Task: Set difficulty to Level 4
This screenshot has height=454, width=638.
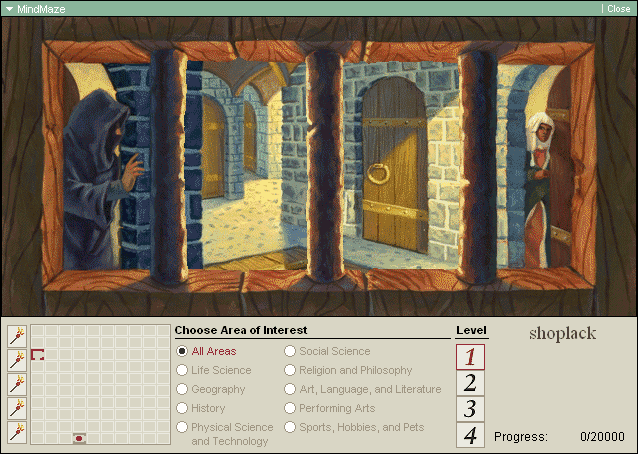Action: [470, 435]
